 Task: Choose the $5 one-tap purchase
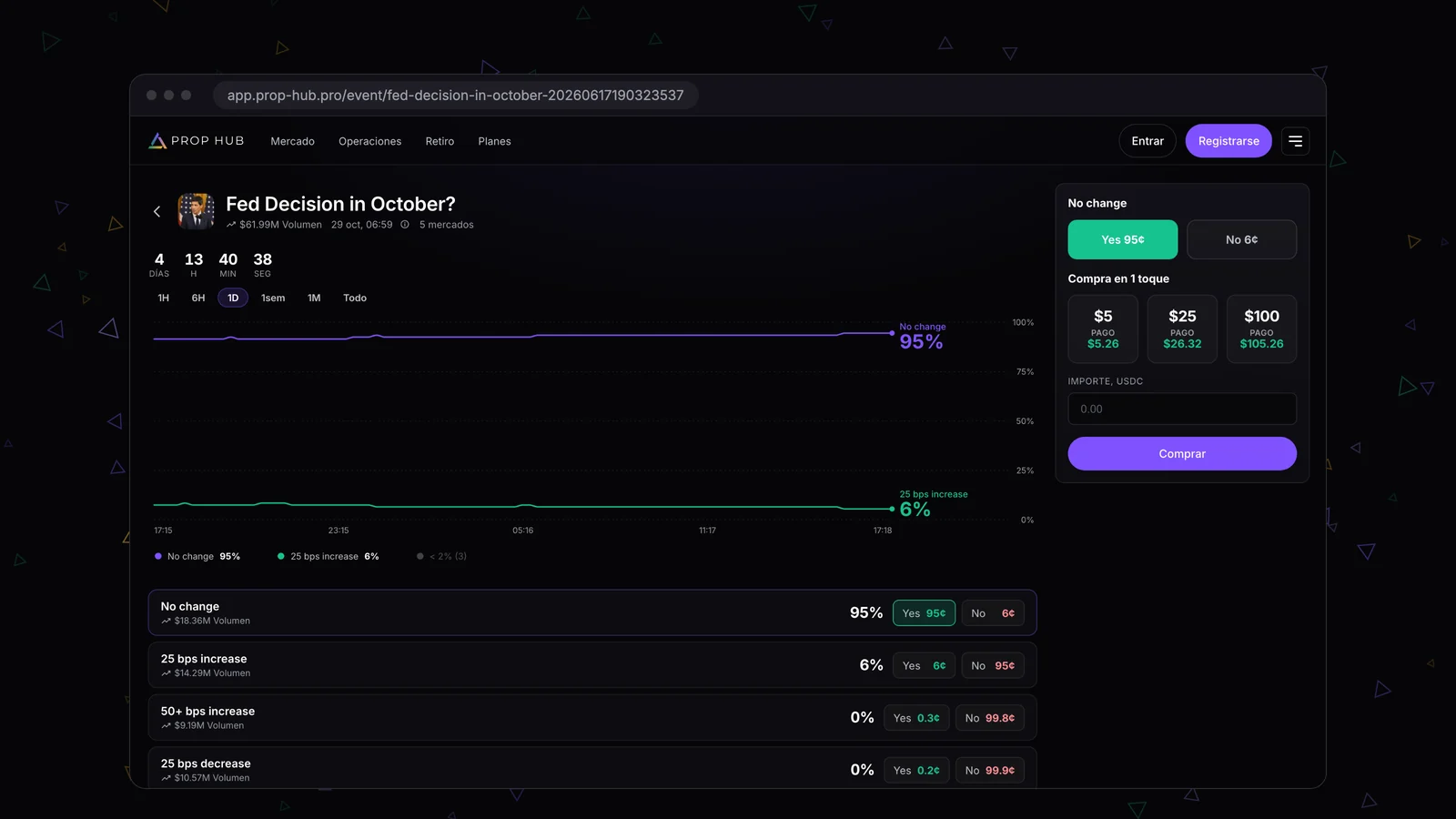point(1103,329)
